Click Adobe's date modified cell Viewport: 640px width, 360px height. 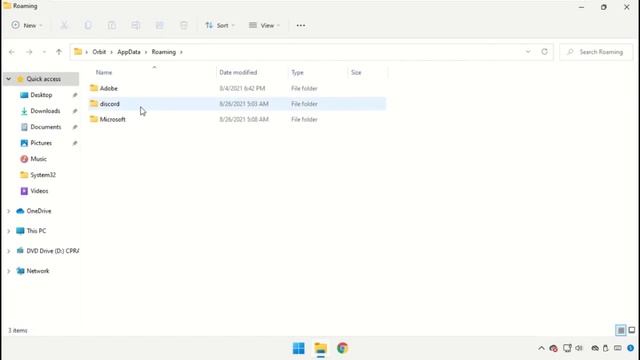click(242, 88)
